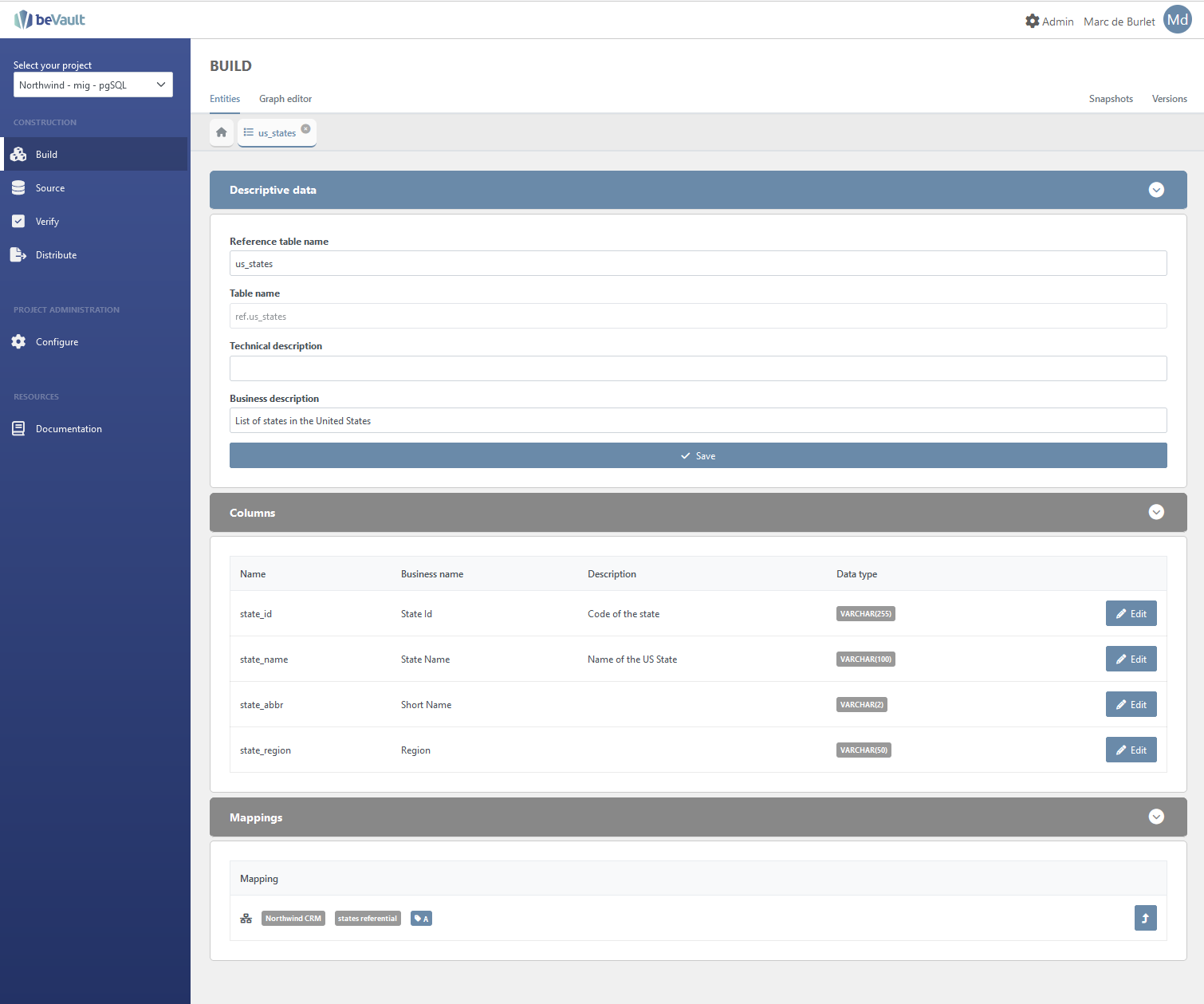Screen dimensions: 1204x1004
Task: Close the us_states tab
Action: [x=305, y=129]
